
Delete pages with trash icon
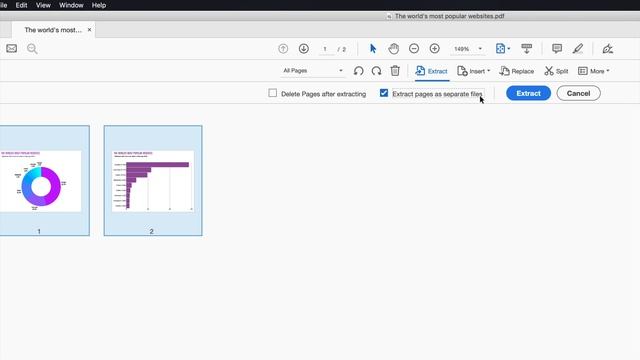395,71
